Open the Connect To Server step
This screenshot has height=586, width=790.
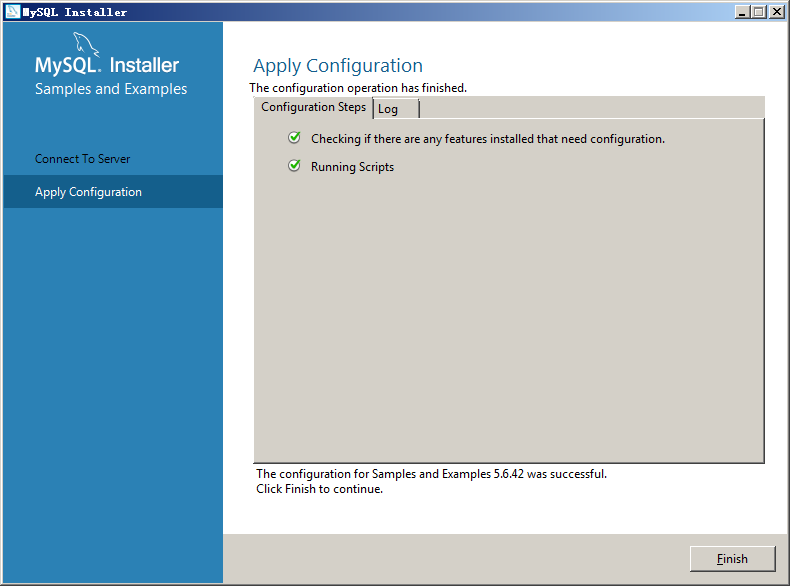[x=83, y=159]
